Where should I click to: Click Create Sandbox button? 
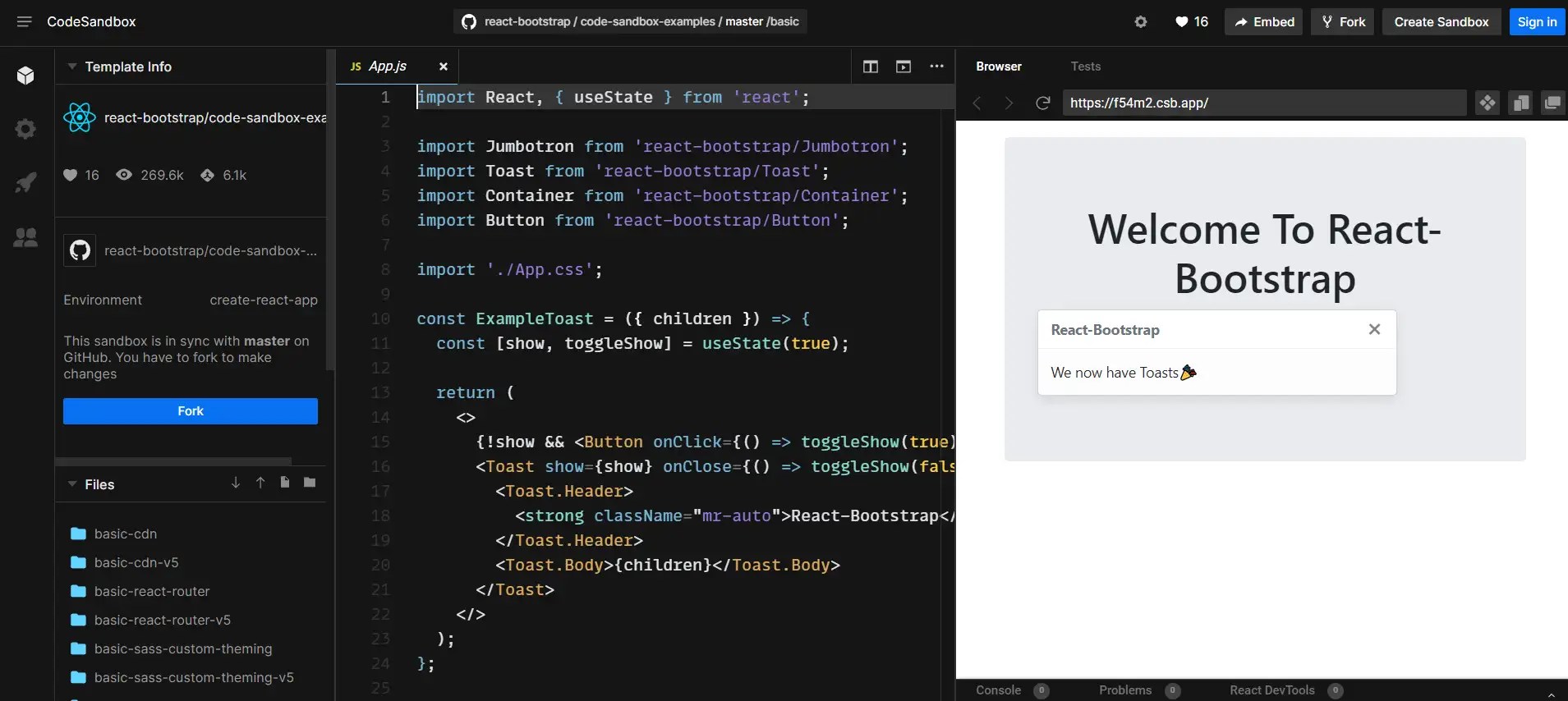[1442, 22]
